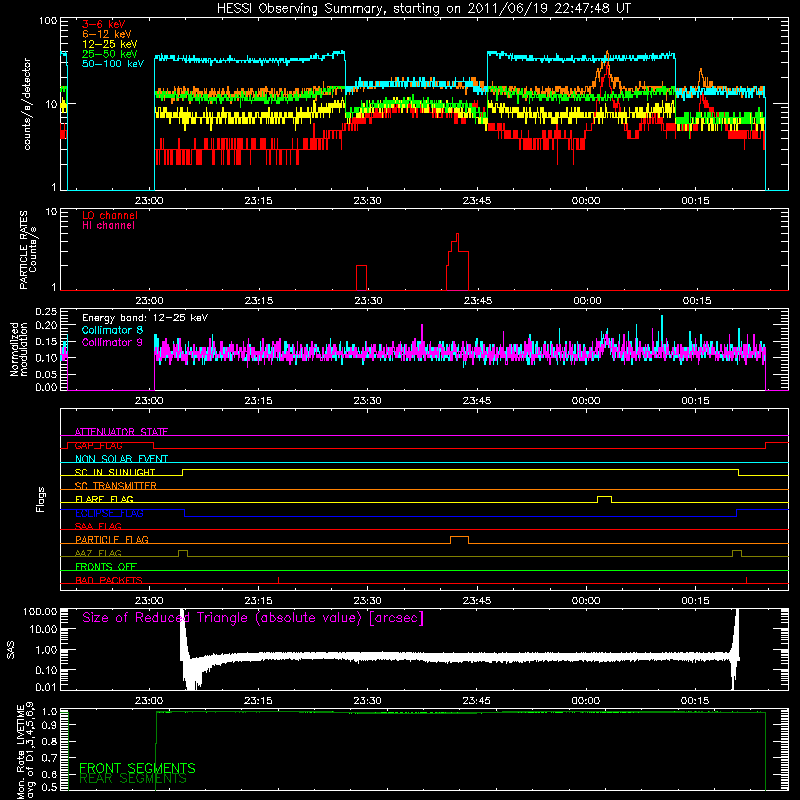Viewport: 800px width, 800px height.
Task: Click the BAD_PACKETS tick near 23:17
Action: coord(279,580)
